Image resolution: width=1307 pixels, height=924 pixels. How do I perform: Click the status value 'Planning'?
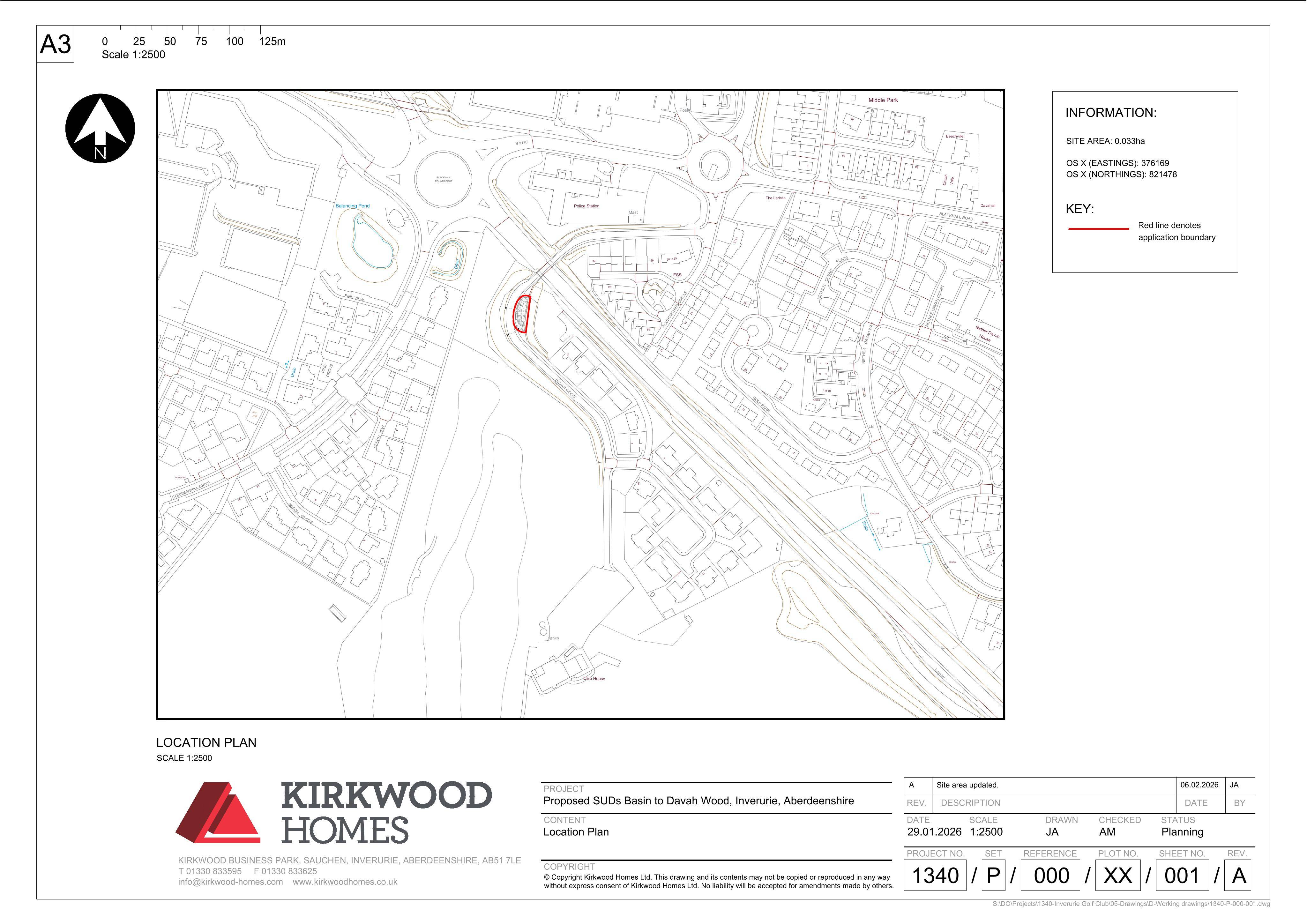coord(1182,832)
